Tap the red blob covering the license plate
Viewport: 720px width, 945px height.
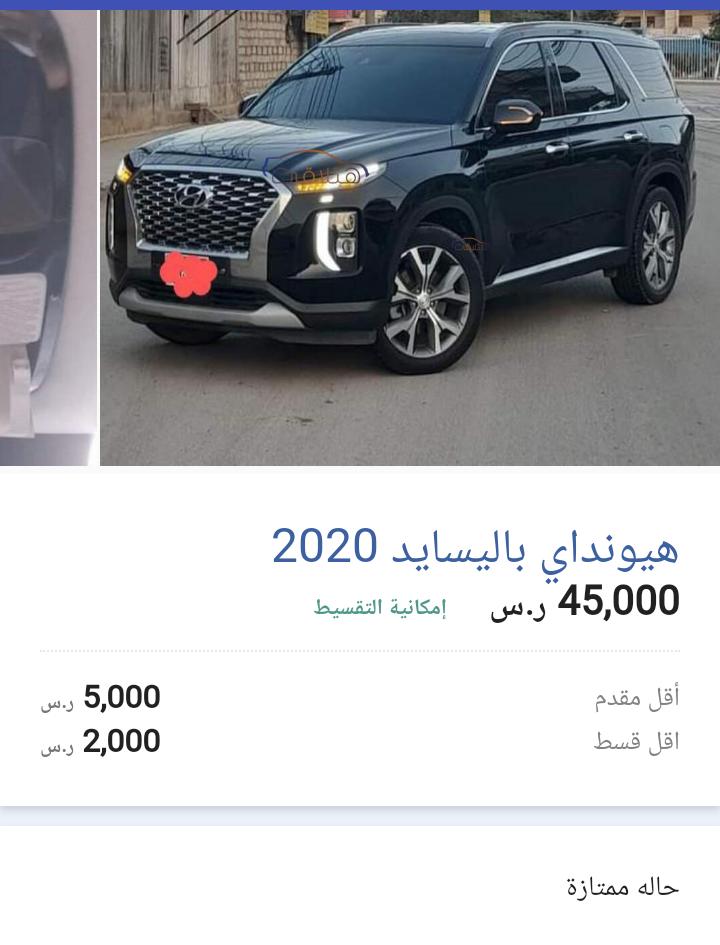188,274
